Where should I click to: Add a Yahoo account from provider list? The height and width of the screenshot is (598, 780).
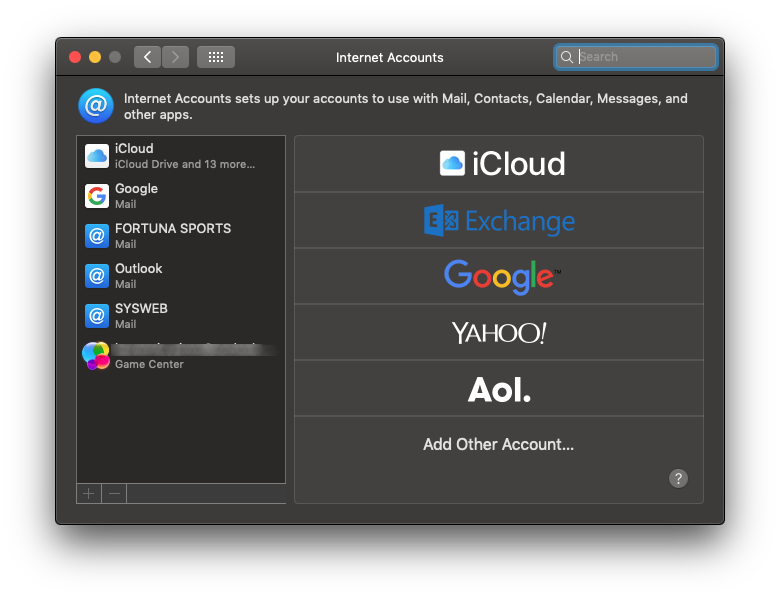[x=499, y=332]
